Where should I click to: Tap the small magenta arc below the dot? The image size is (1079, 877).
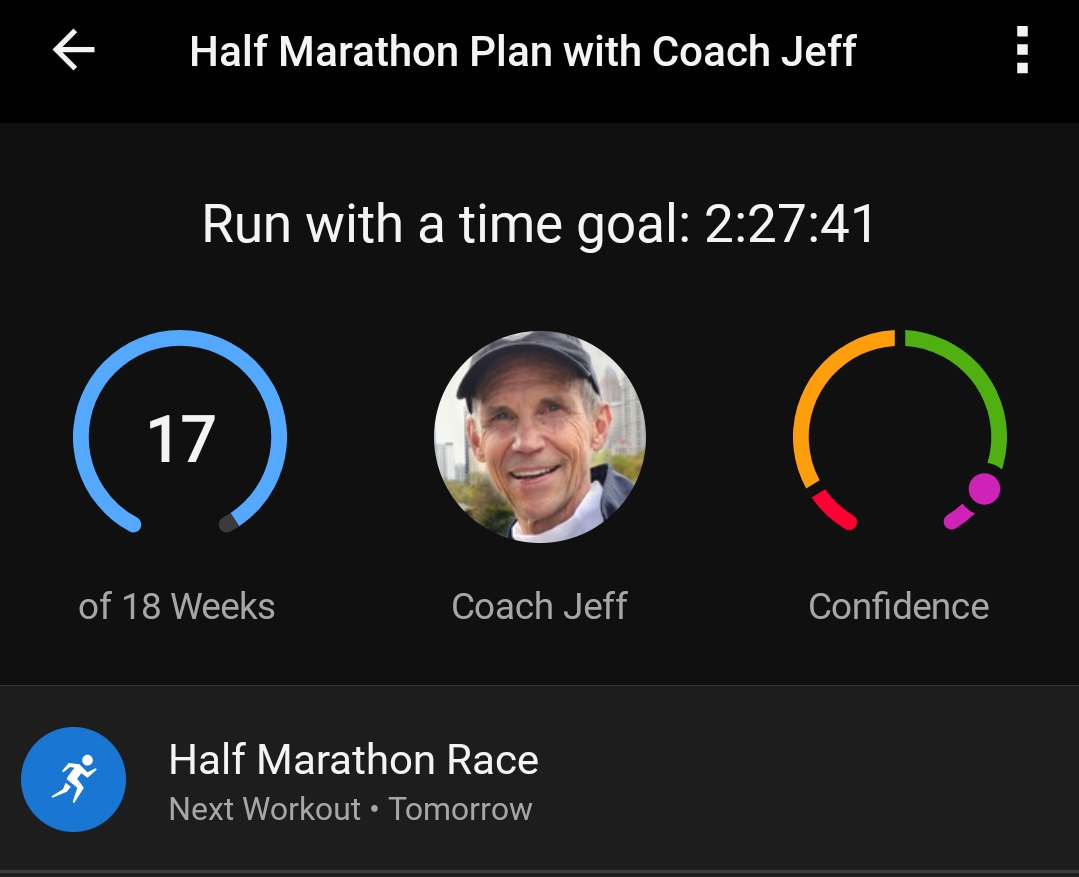point(956,518)
